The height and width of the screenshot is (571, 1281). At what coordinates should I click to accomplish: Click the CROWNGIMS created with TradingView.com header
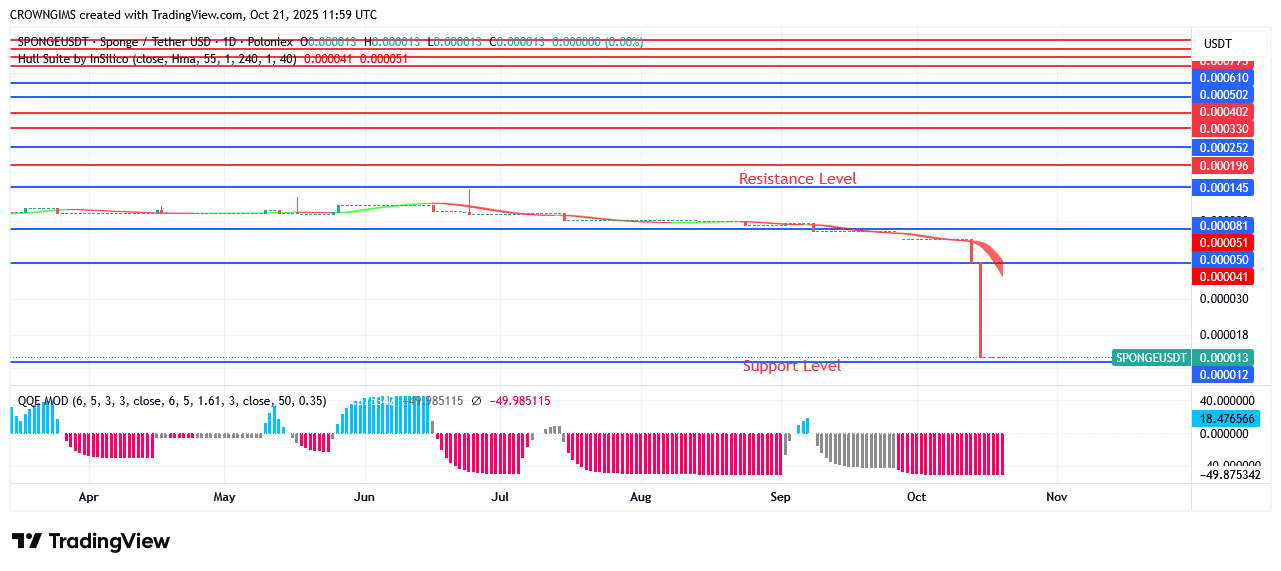tap(193, 15)
